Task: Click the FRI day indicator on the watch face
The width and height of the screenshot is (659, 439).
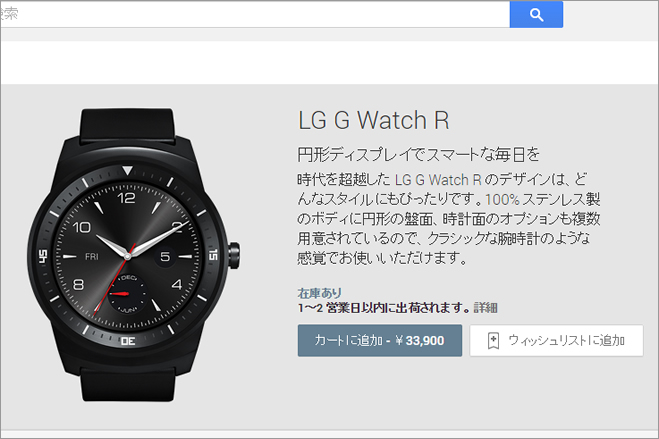Action: pyautogui.click(x=92, y=256)
